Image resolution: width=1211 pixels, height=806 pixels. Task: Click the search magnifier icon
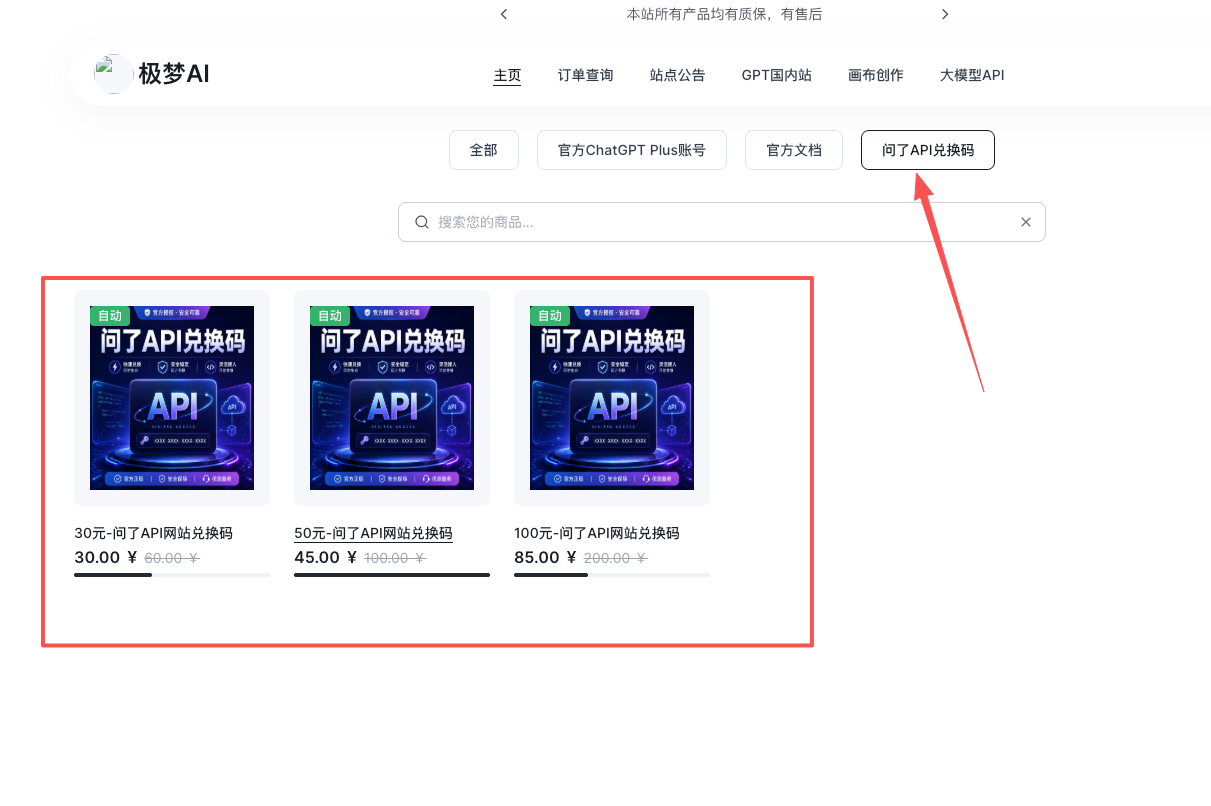click(422, 222)
